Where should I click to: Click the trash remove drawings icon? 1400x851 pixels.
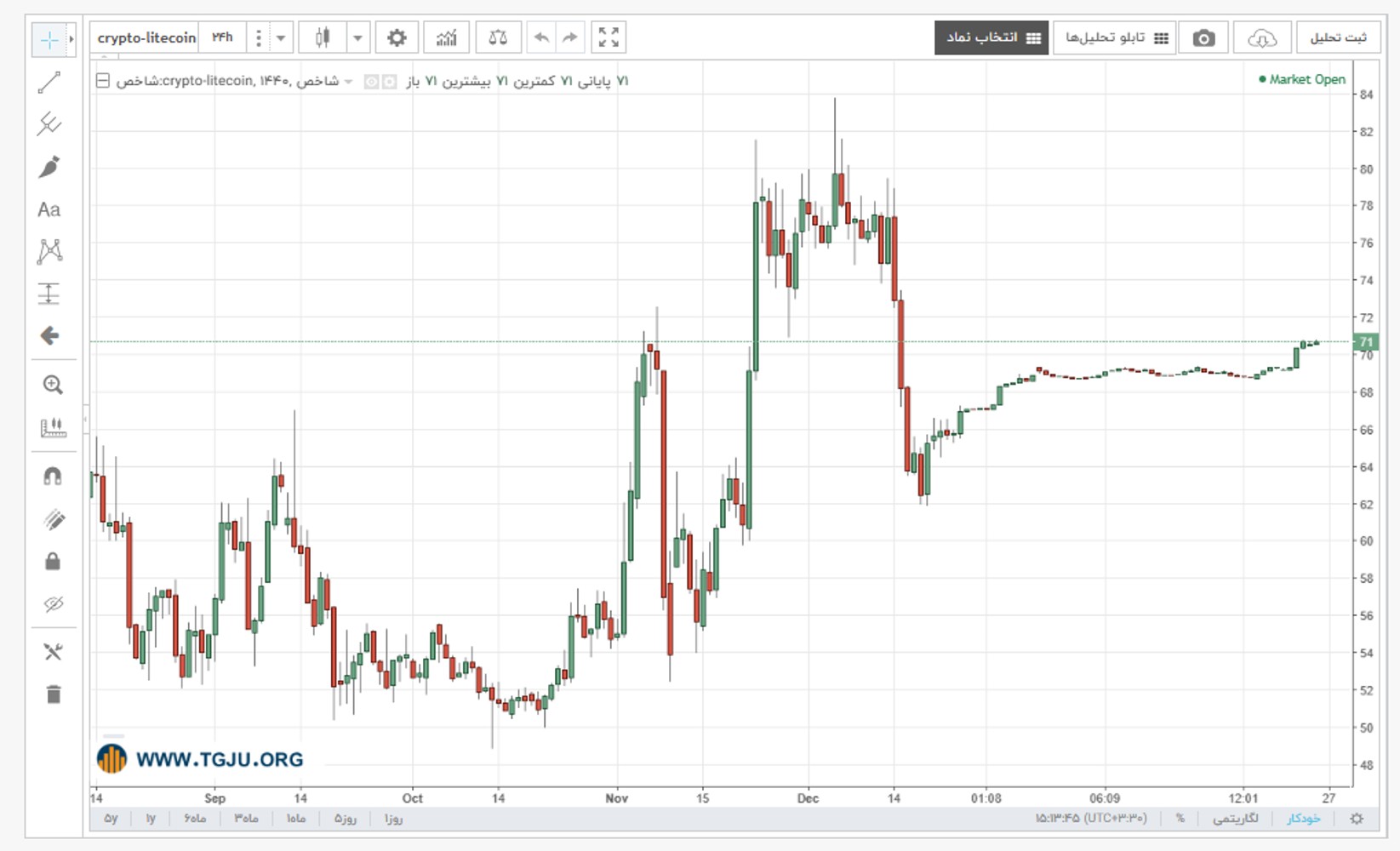coord(53,694)
